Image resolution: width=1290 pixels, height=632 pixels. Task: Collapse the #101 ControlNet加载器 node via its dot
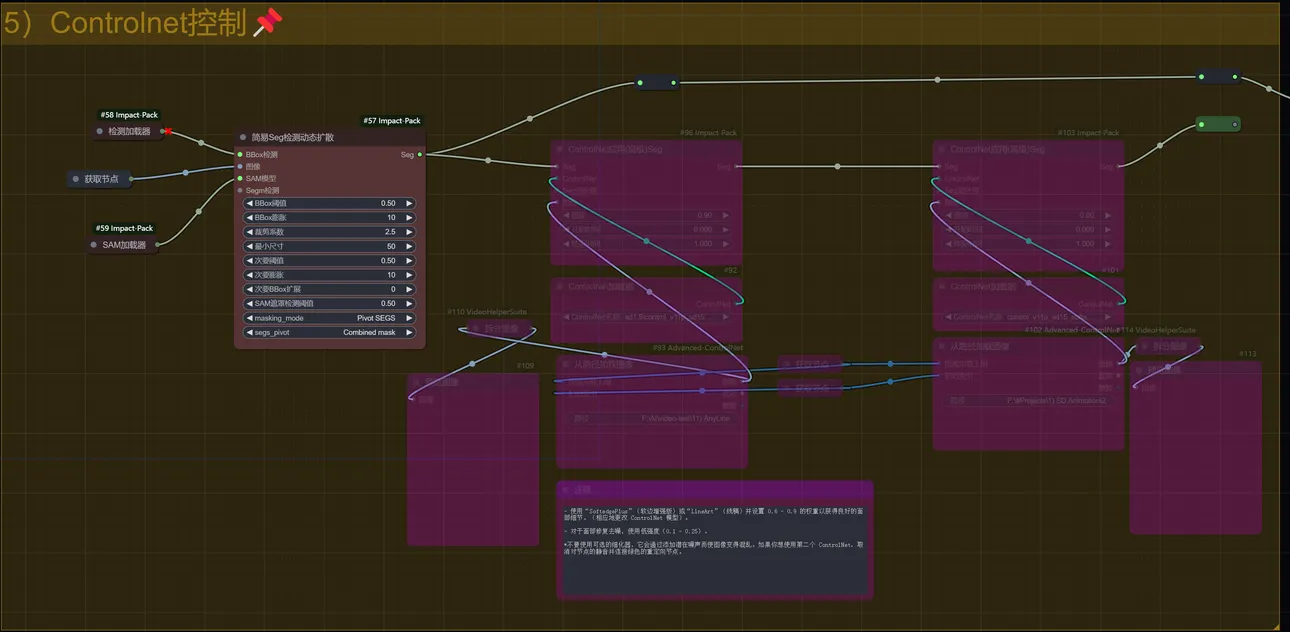942,287
